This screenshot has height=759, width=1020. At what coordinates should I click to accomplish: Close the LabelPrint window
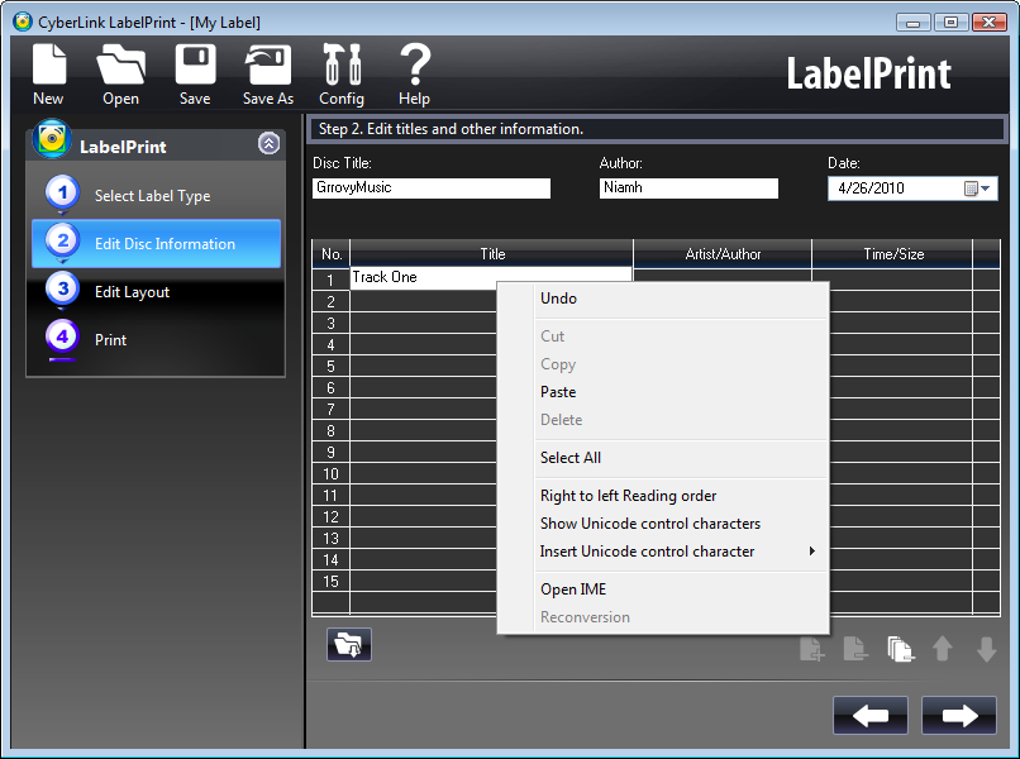pyautogui.click(x=989, y=23)
